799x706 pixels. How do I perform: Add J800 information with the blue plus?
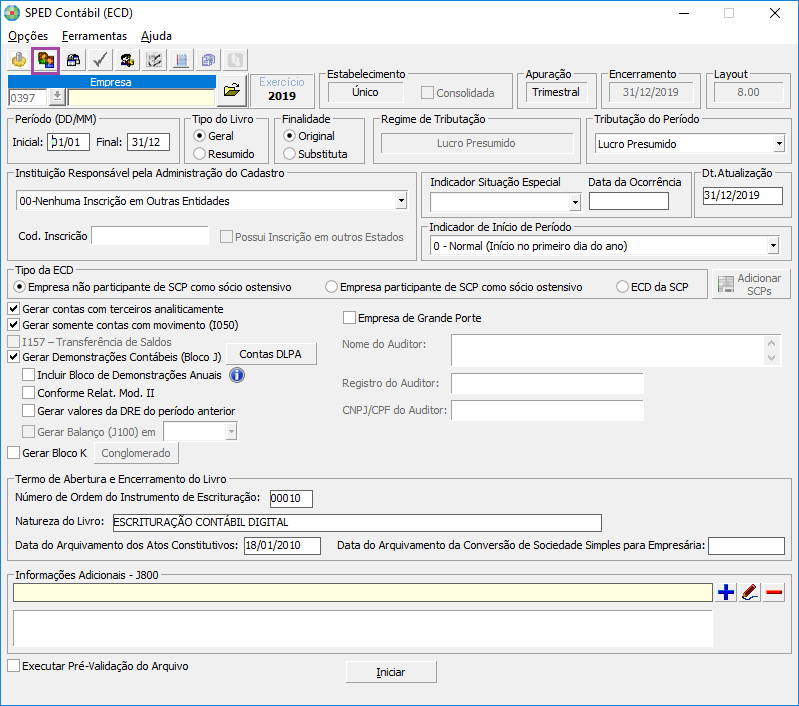[726, 592]
